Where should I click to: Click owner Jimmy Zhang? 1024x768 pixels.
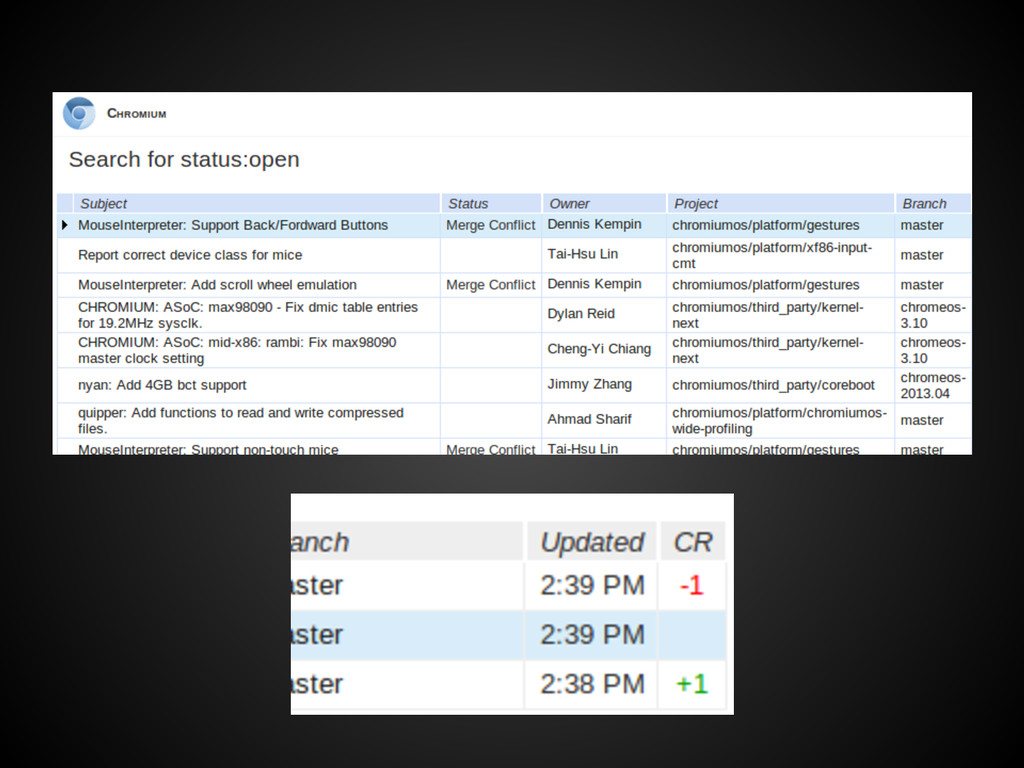coord(589,384)
